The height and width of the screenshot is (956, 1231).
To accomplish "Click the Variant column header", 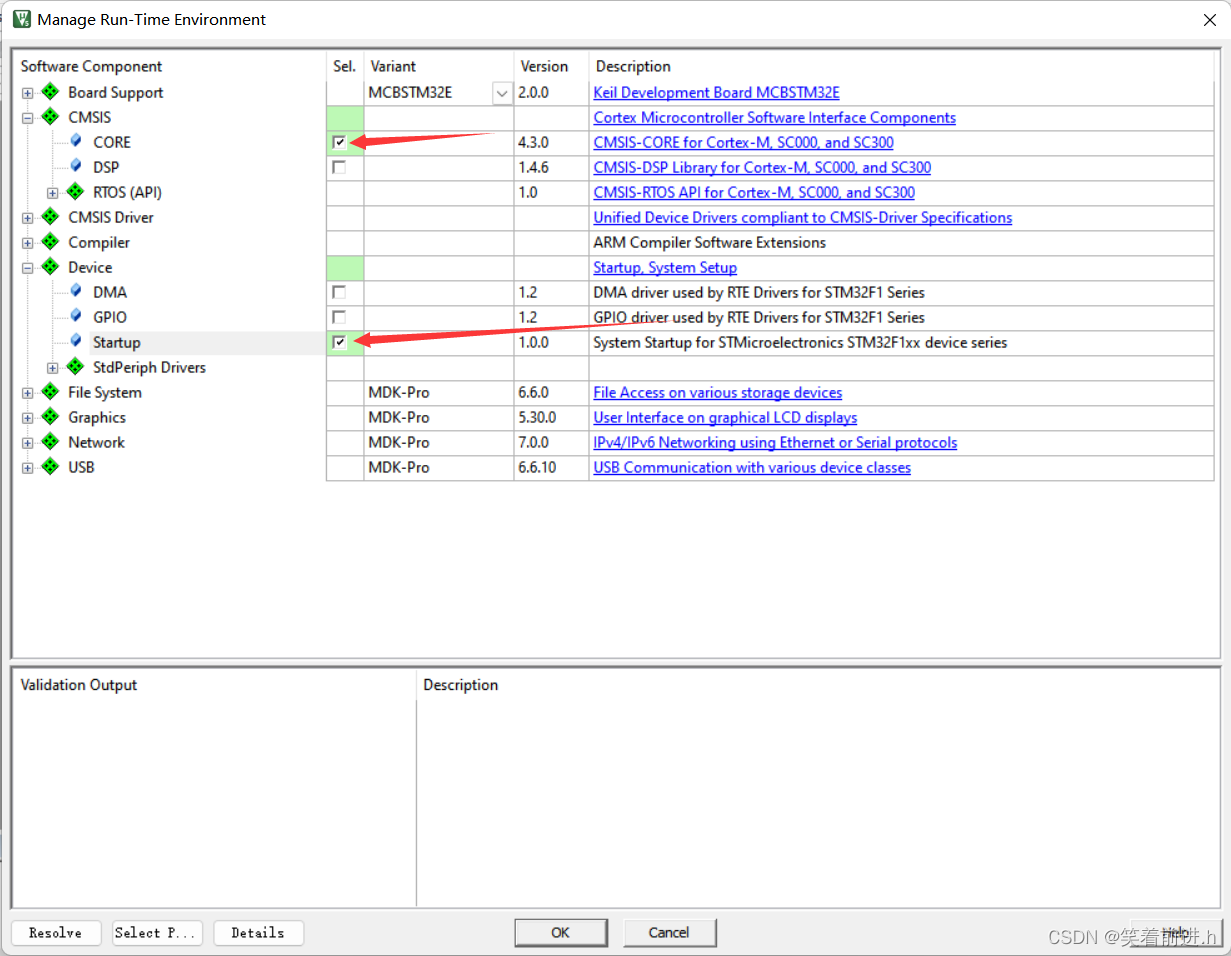I will 393,66.
